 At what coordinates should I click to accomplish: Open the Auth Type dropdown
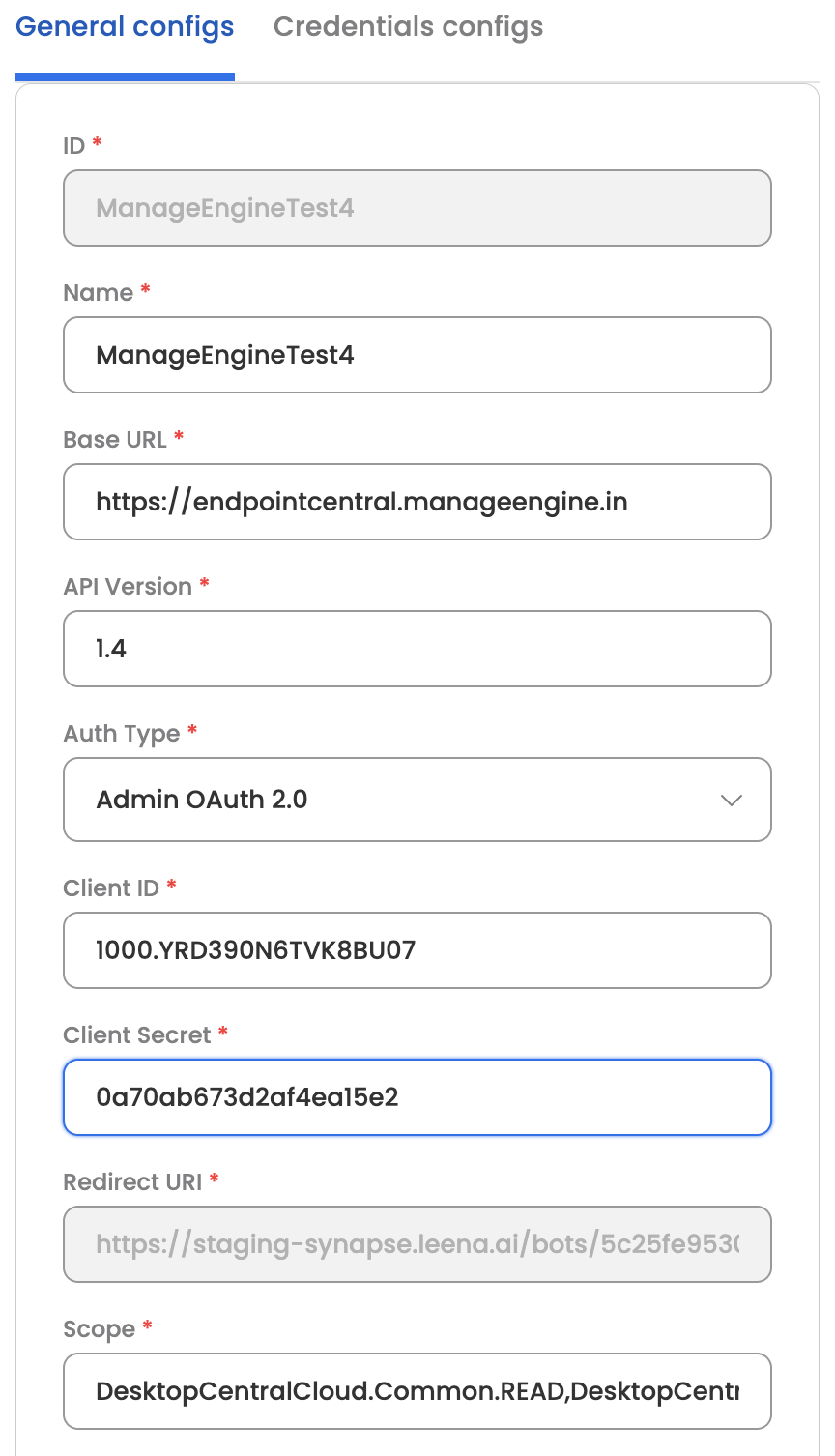click(x=417, y=800)
